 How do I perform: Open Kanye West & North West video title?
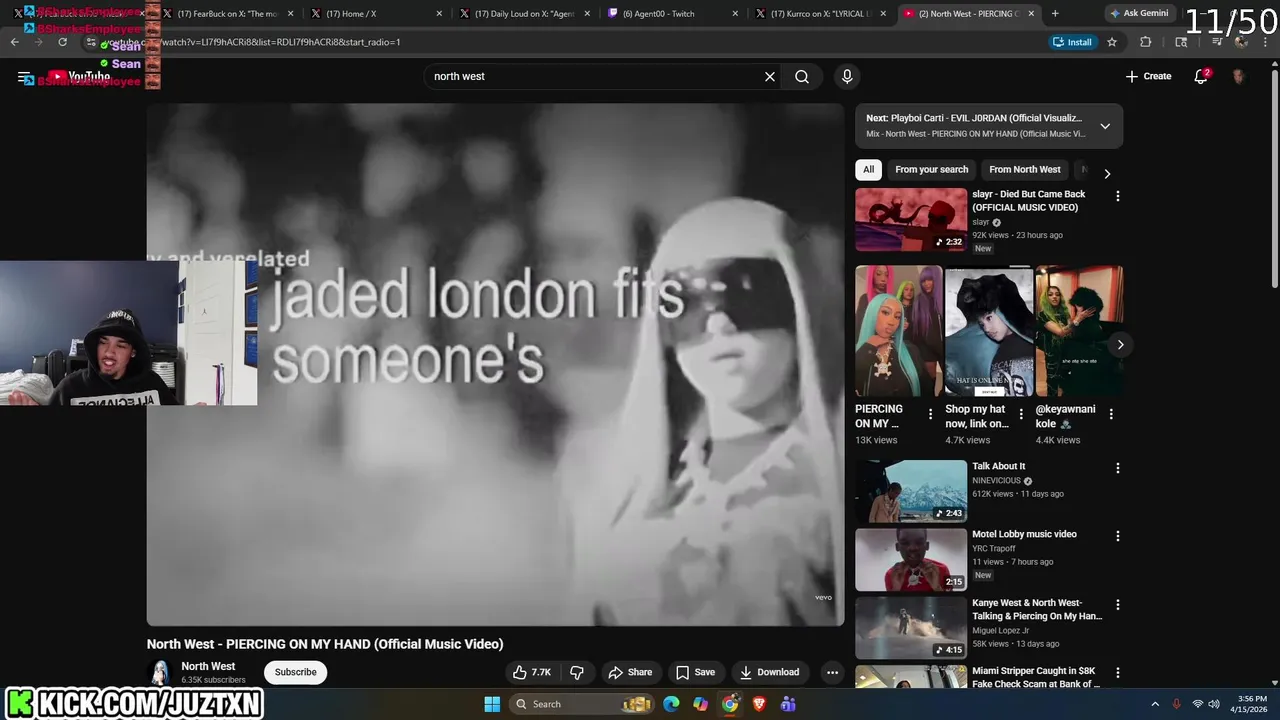1037,609
